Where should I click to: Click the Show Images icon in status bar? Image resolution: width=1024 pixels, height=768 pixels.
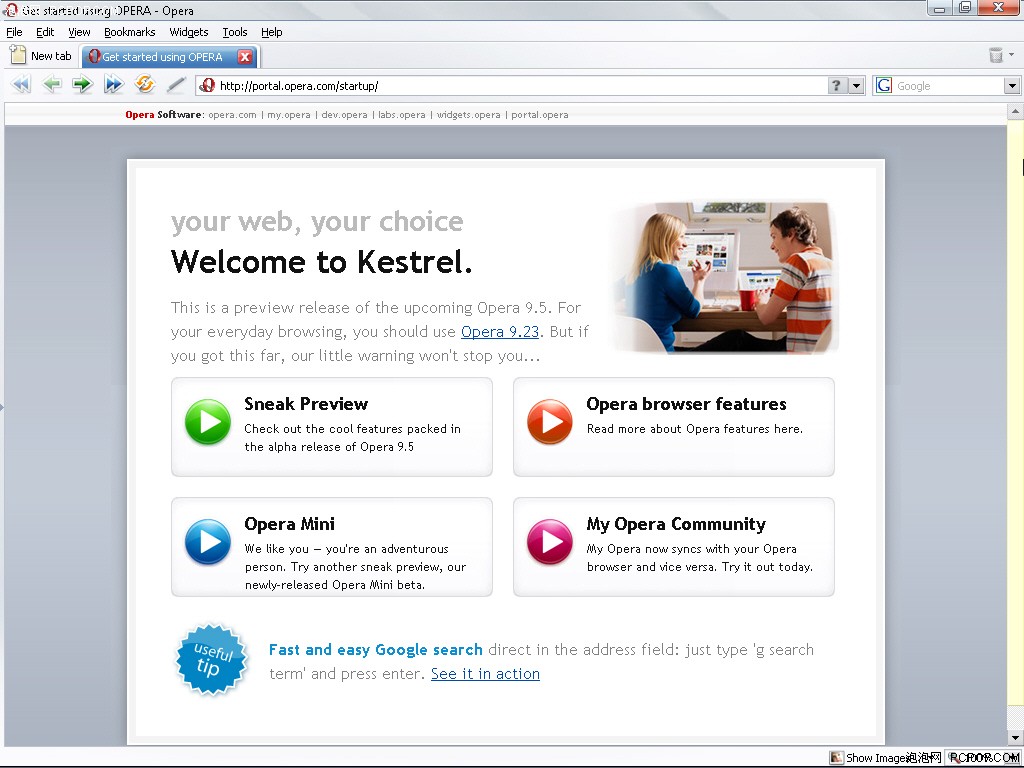coord(837,758)
